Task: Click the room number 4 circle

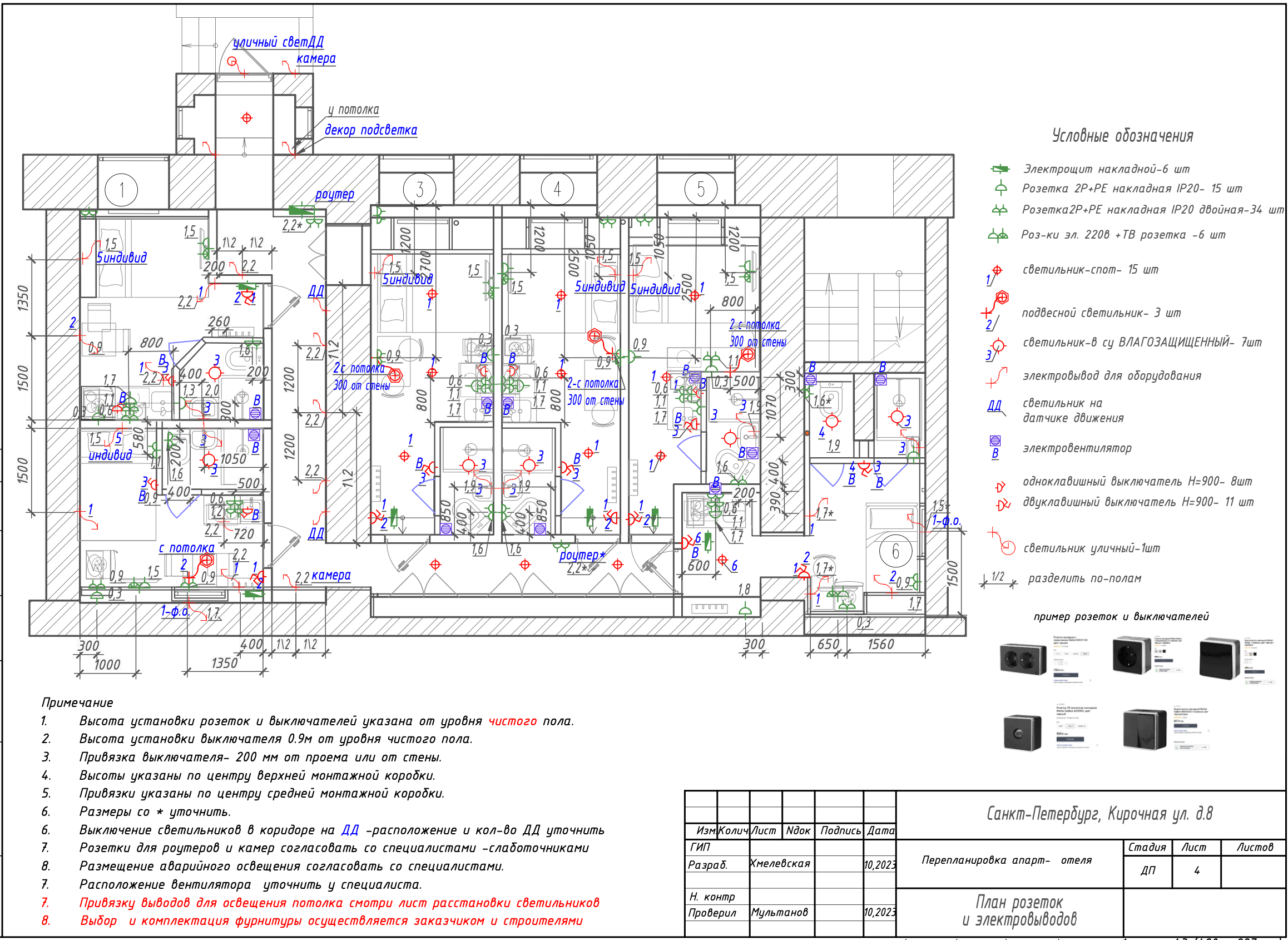Action: pyautogui.click(x=557, y=189)
